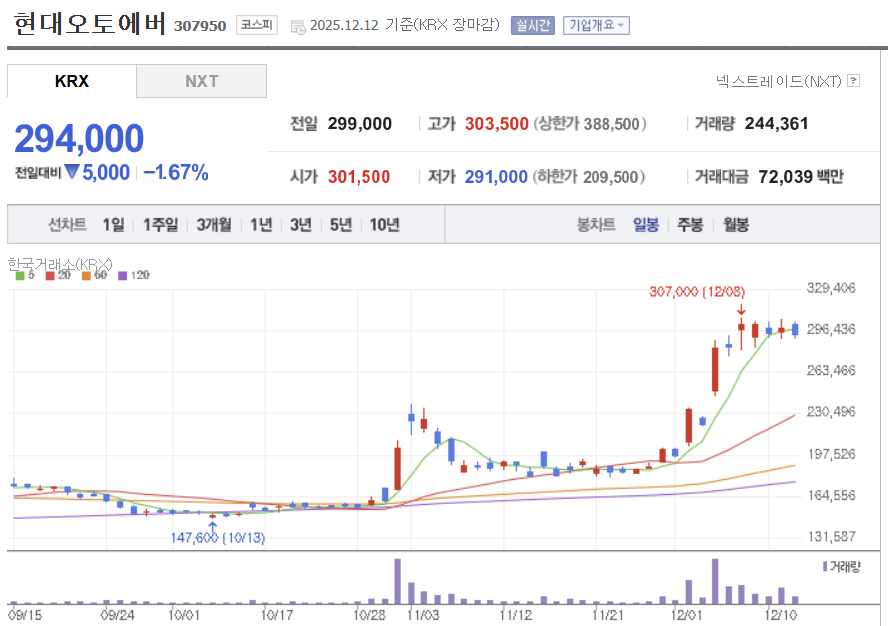Switch to 주봉 weekly candle view

[688, 225]
